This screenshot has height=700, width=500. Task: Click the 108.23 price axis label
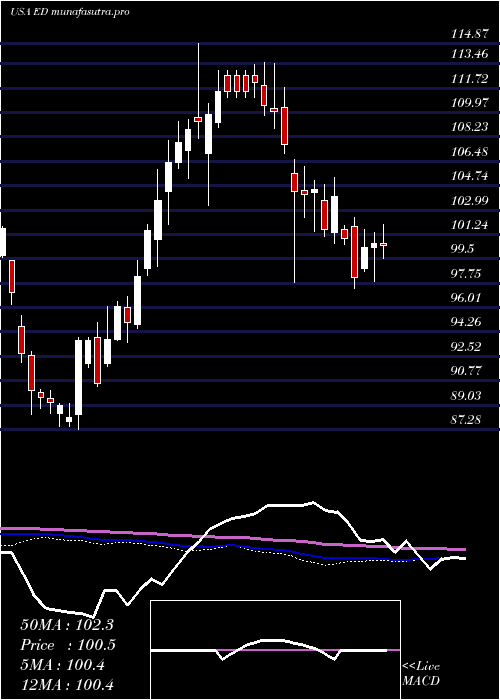click(x=469, y=127)
